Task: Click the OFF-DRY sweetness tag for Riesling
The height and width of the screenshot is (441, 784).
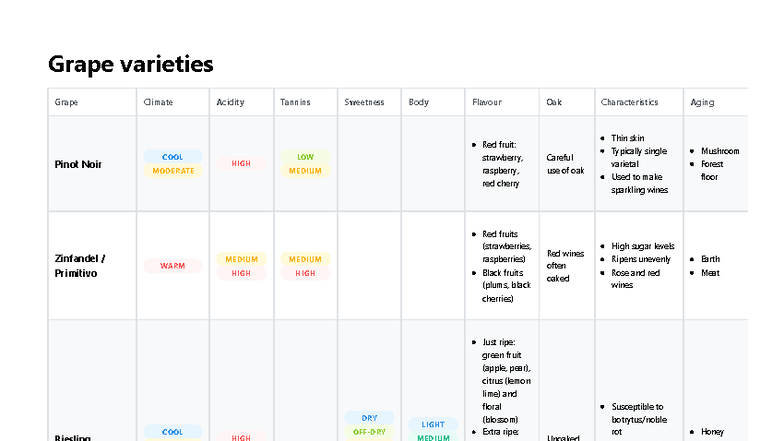Action: (x=369, y=432)
